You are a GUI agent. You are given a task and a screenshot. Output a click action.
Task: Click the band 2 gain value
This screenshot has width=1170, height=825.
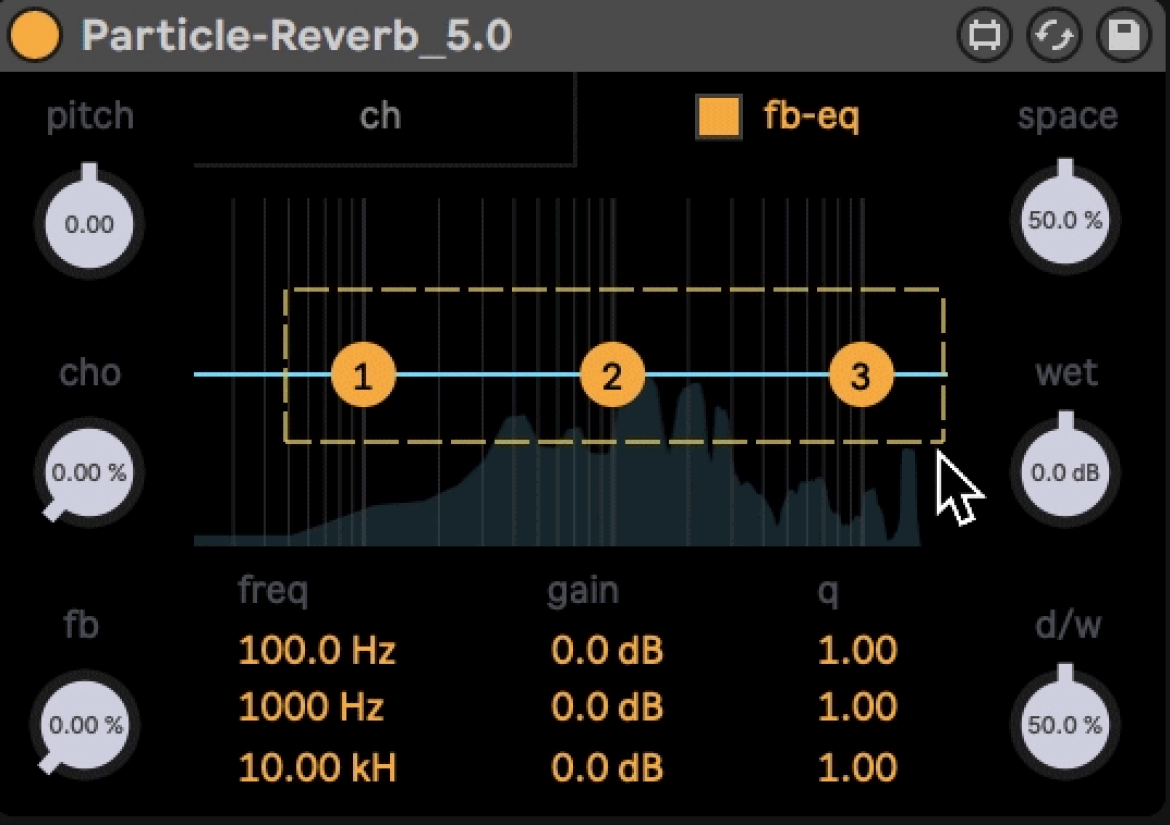click(607, 707)
